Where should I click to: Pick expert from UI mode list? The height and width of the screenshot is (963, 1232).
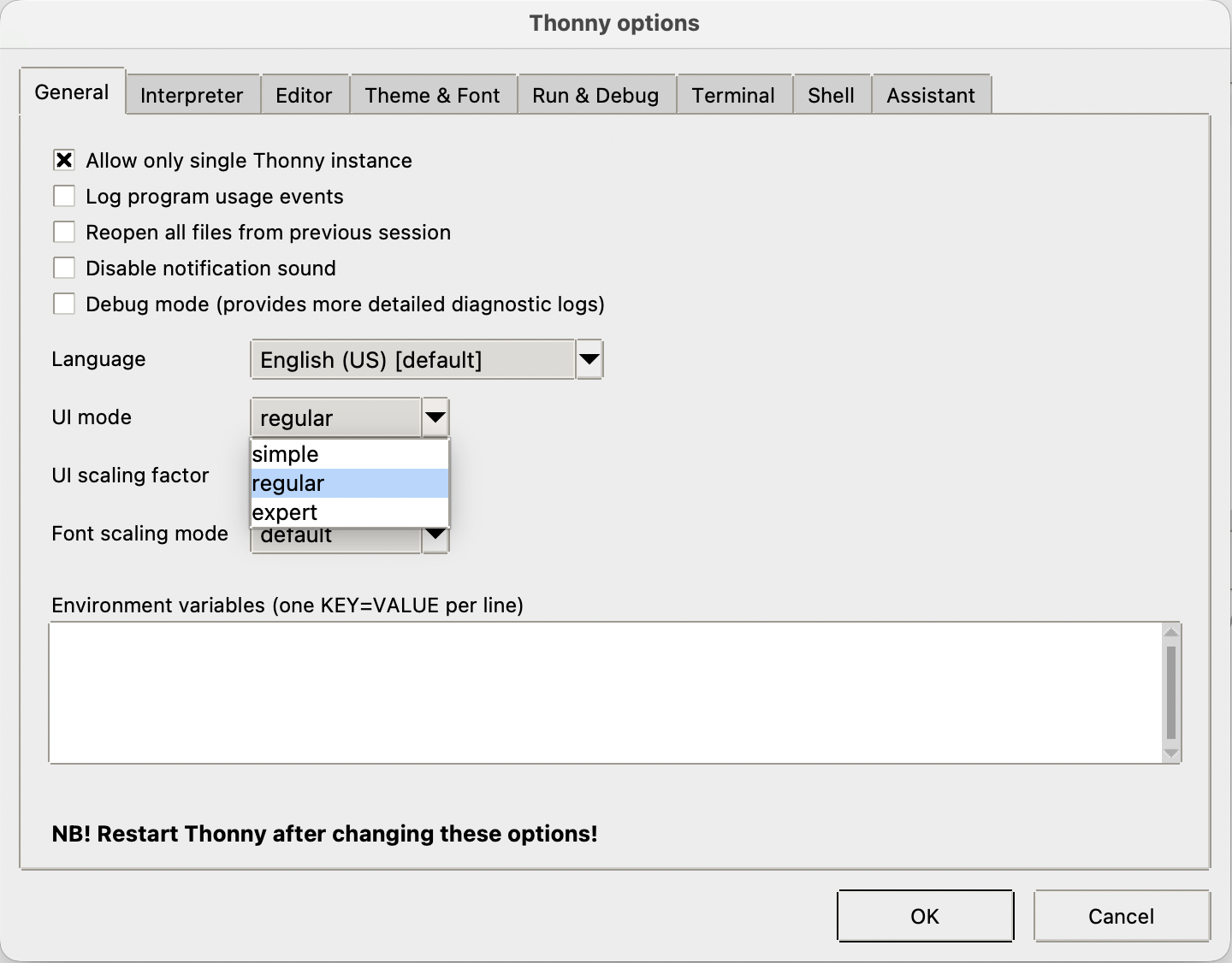(350, 512)
